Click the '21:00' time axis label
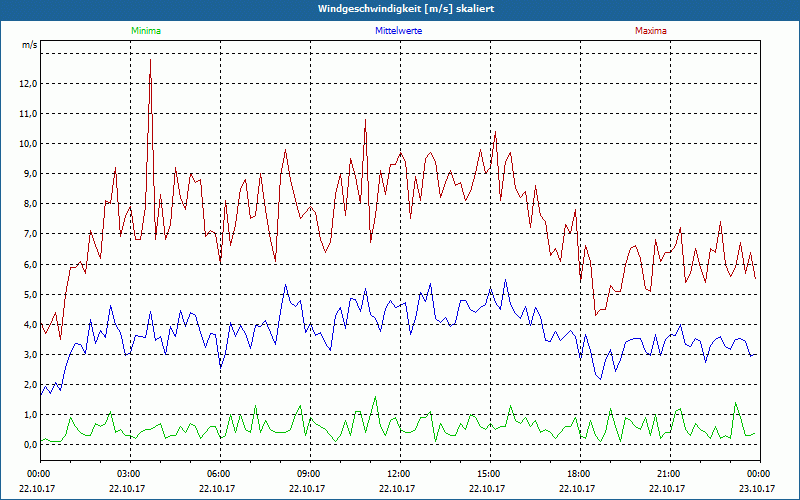This screenshot has width=800, height=500. tap(670, 474)
